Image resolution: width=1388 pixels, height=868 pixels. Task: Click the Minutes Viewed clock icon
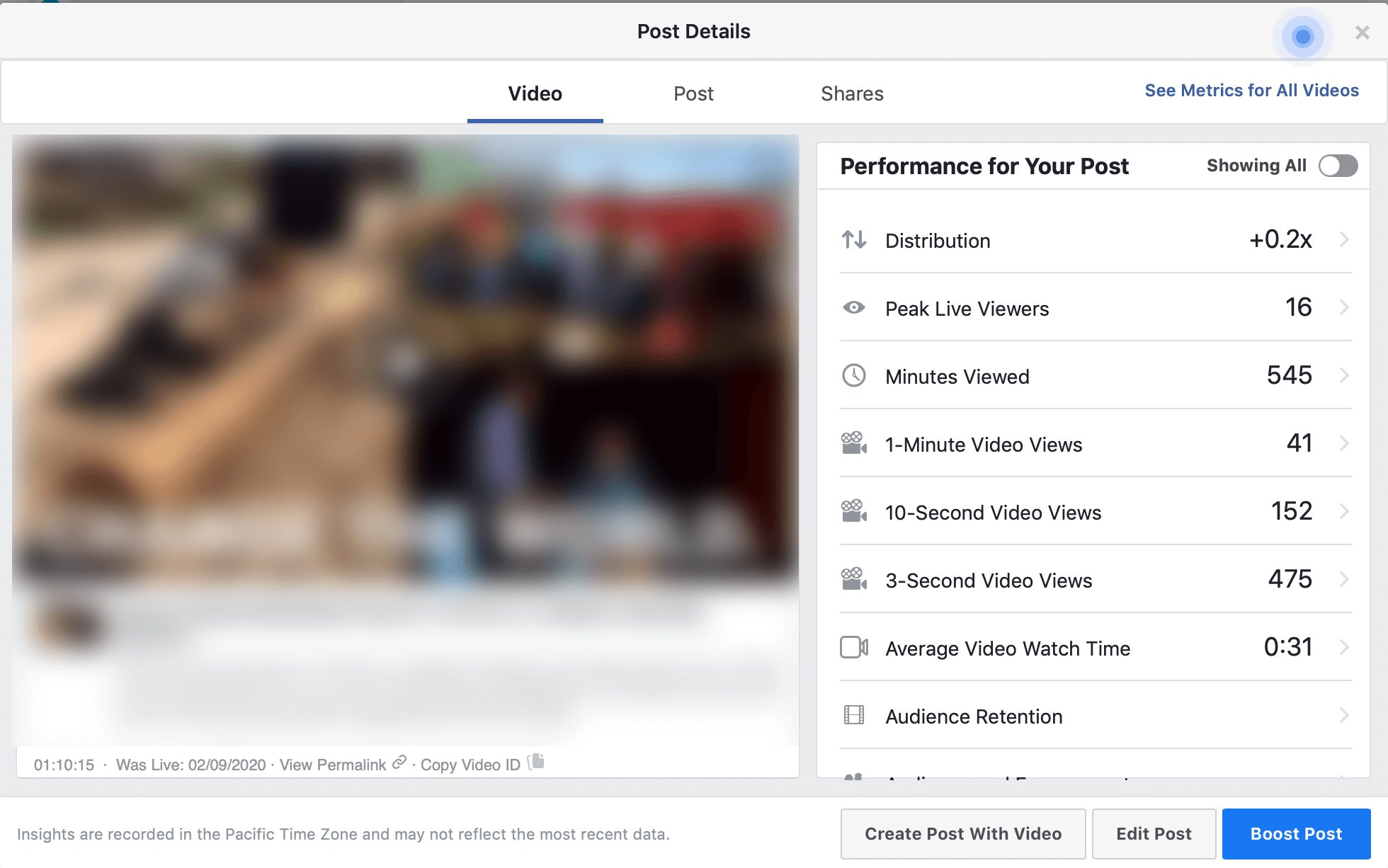(x=854, y=376)
